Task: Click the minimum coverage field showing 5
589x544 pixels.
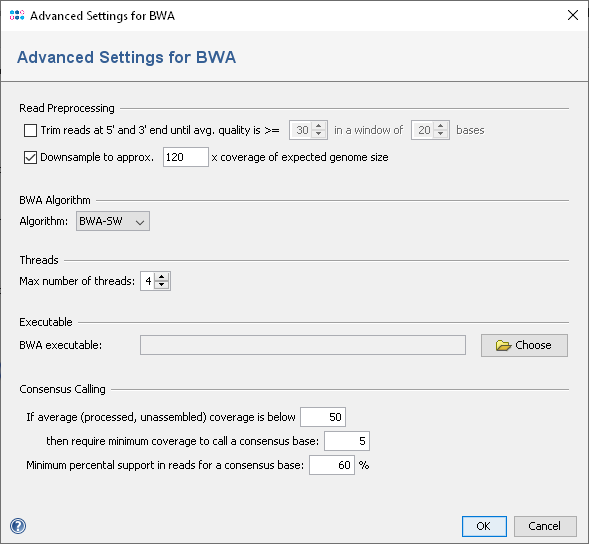Action: point(347,441)
